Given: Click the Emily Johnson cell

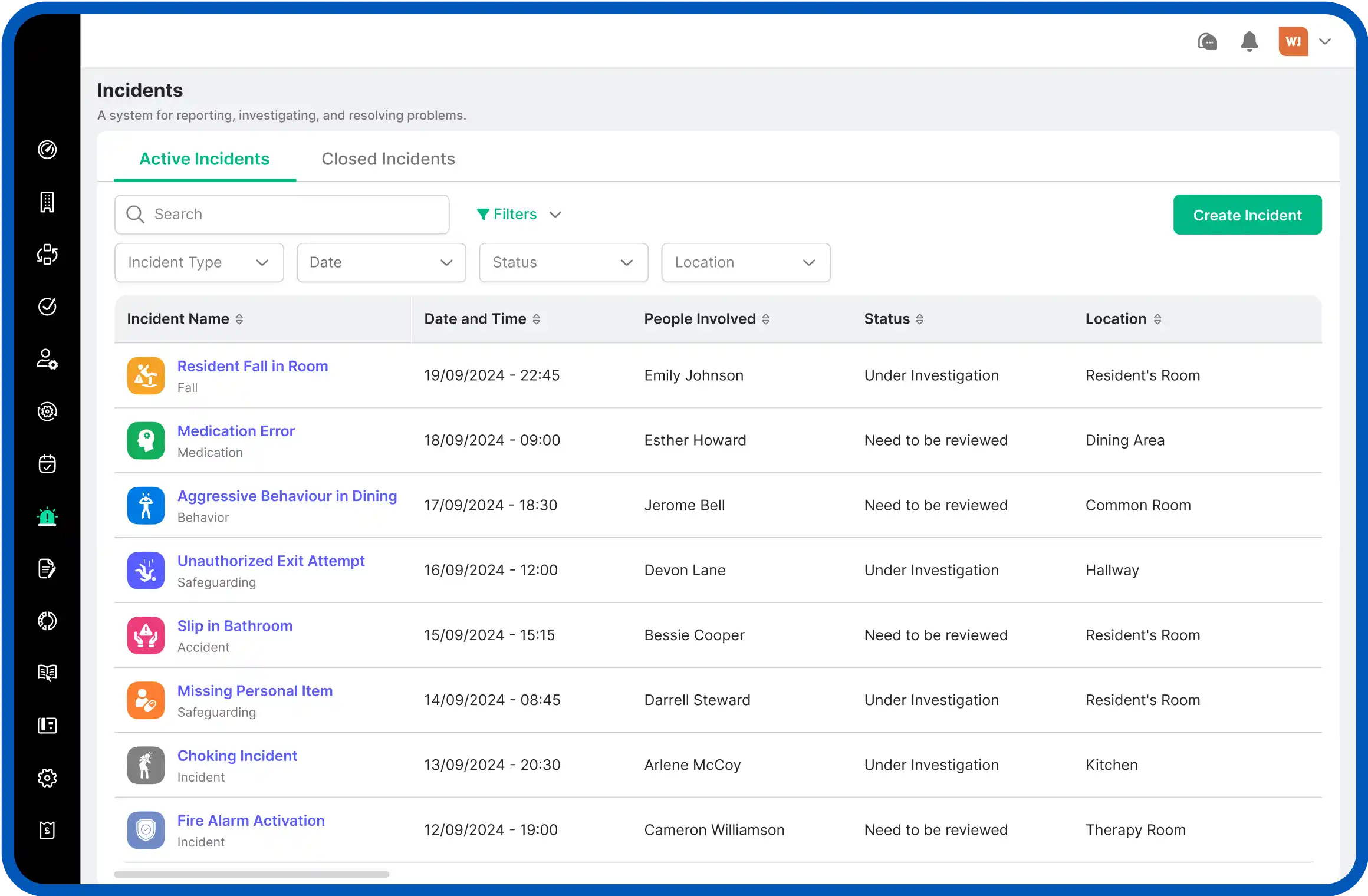Looking at the screenshot, I should 693,375.
